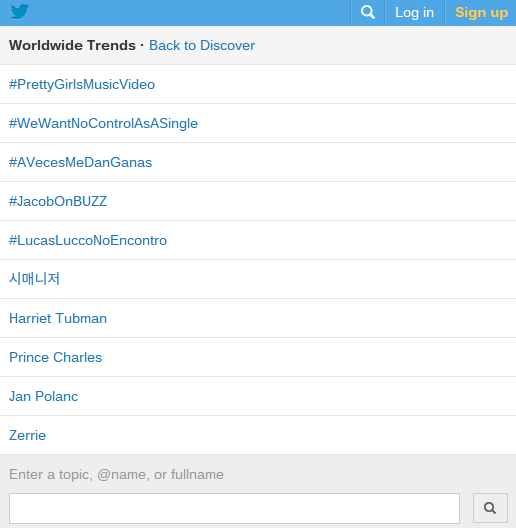Click the 'Enter a topic, @name' label
This screenshot has width=516, height=528.
(116, 474)
